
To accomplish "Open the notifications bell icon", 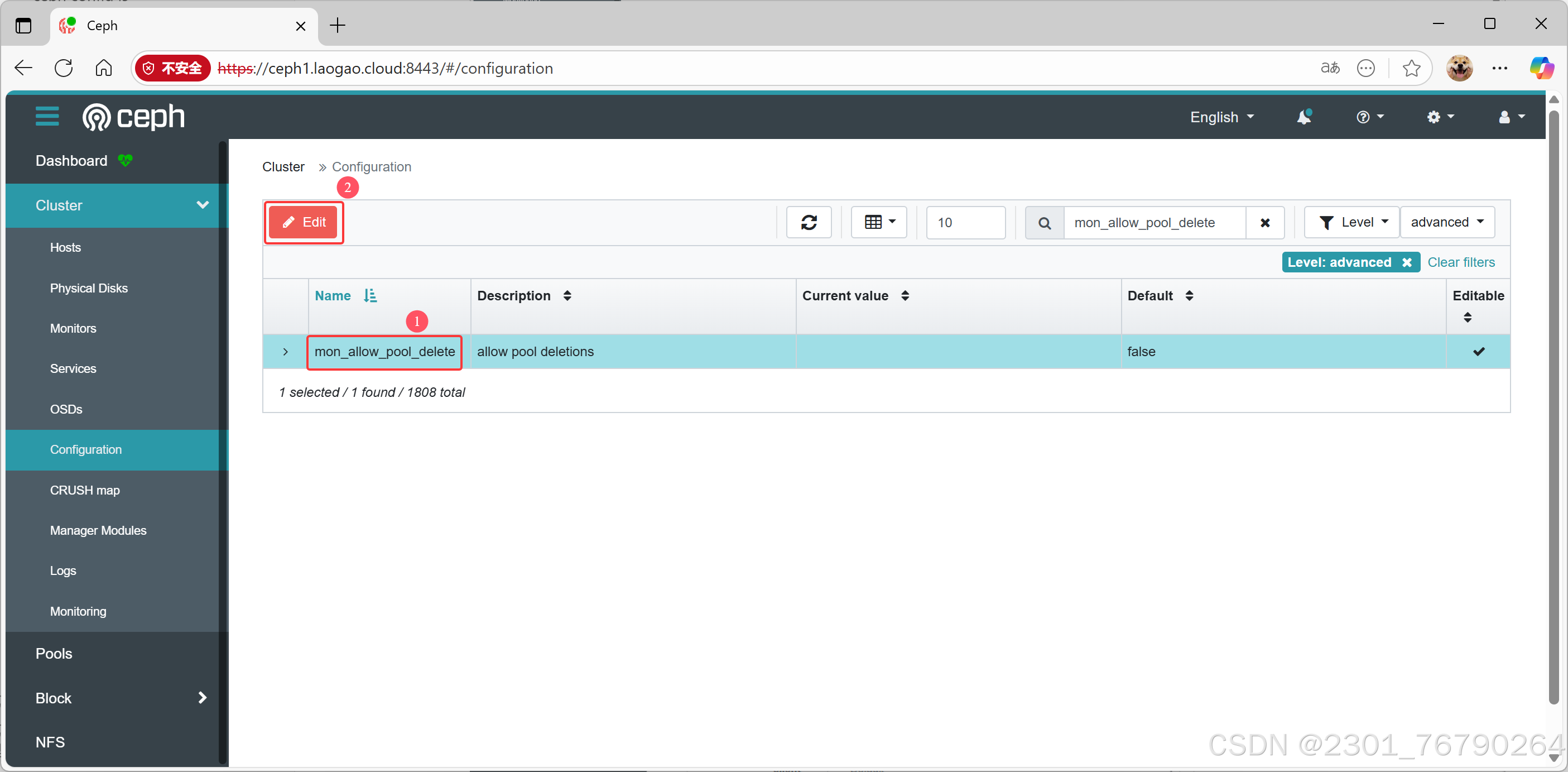I will (1303, 117).
